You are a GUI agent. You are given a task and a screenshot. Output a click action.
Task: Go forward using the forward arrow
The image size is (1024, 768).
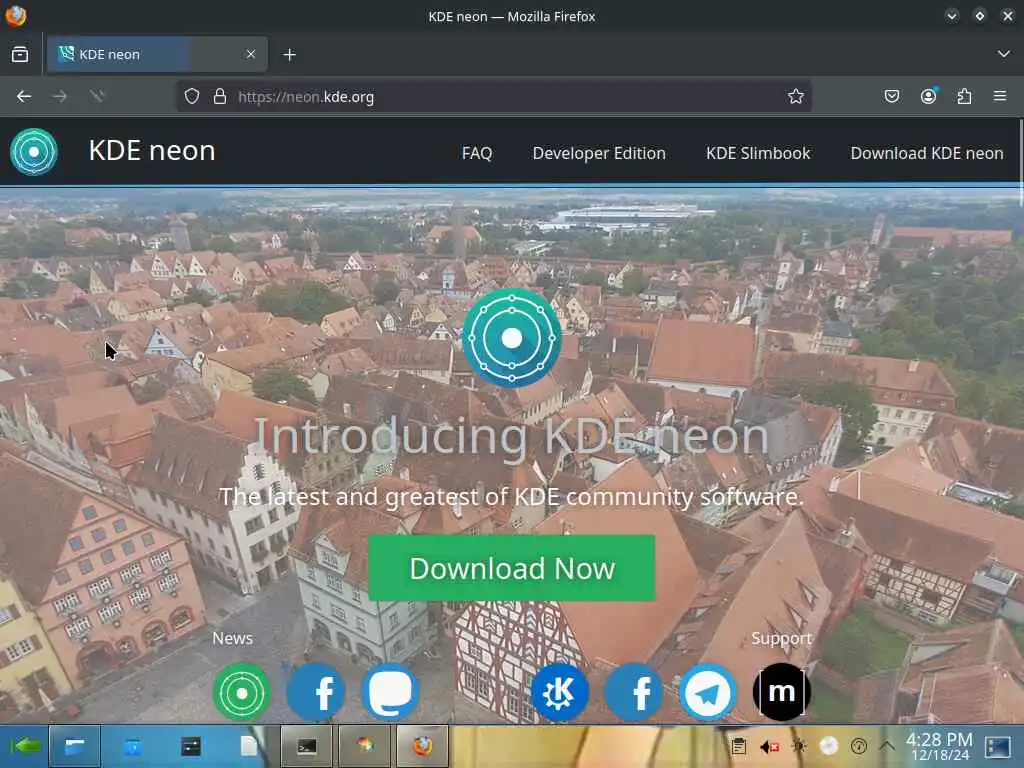(60, 97)
